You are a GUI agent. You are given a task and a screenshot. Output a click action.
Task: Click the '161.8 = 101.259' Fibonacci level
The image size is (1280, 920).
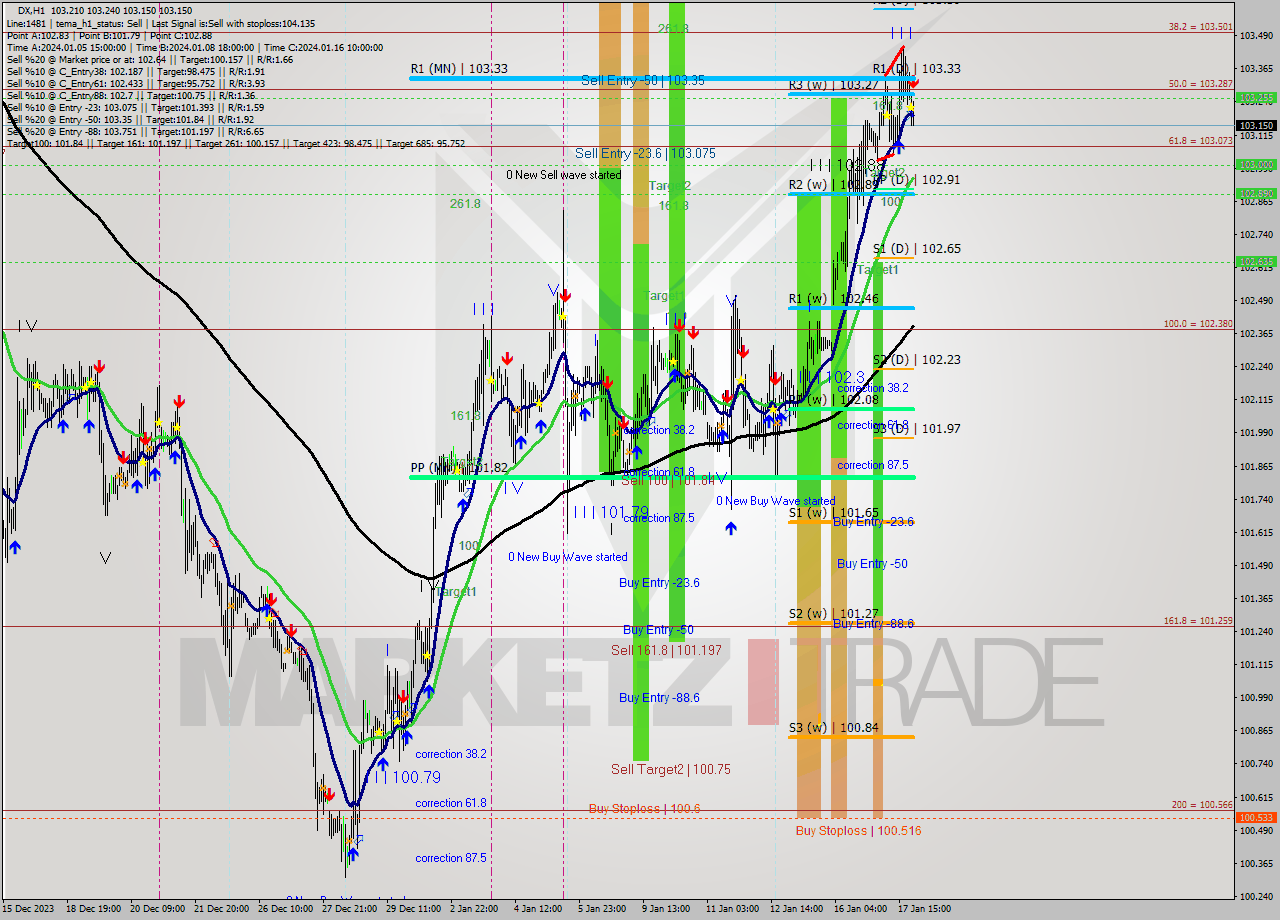tap(1198, 621)
